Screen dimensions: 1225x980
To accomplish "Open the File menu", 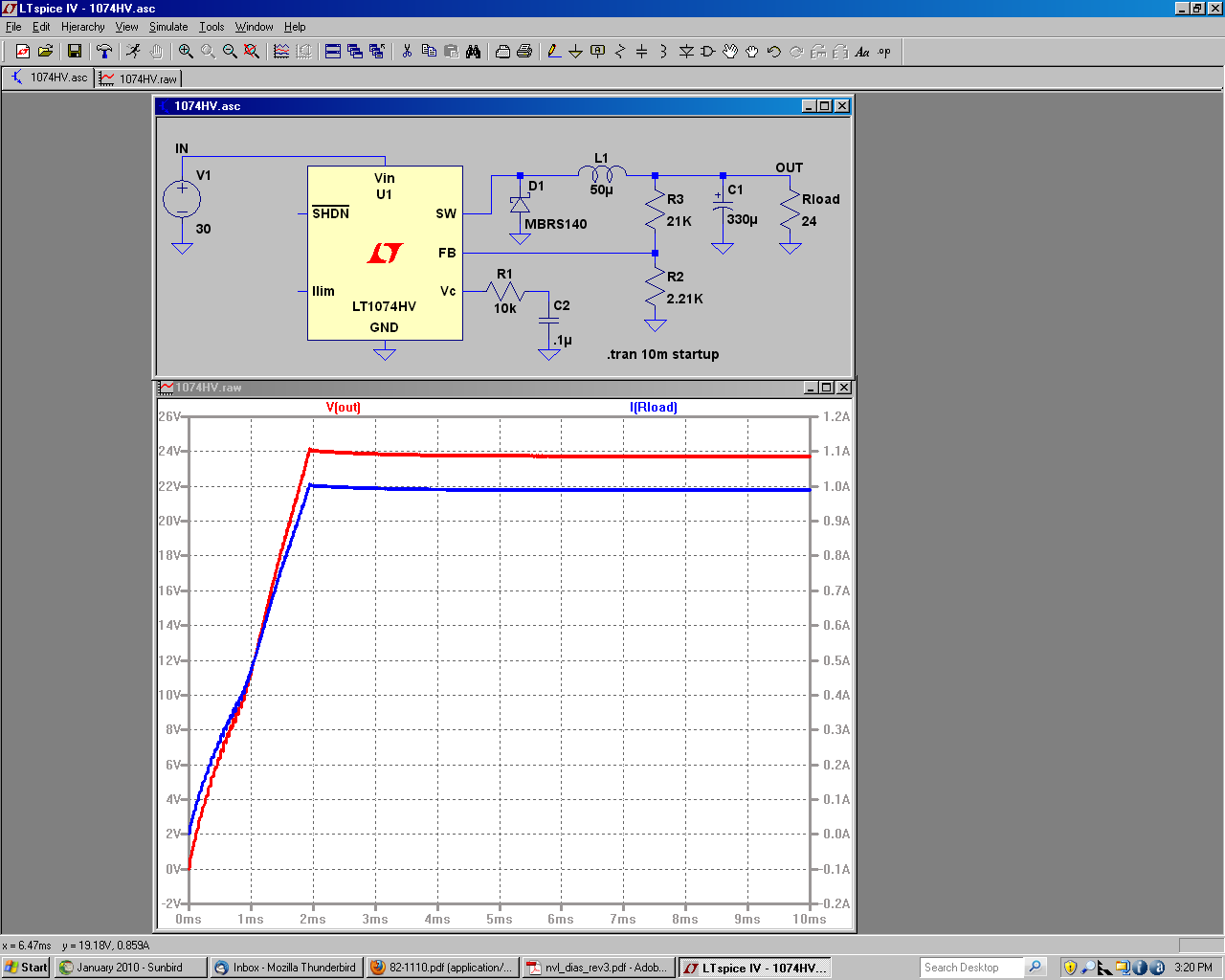I will coord(13,27).
